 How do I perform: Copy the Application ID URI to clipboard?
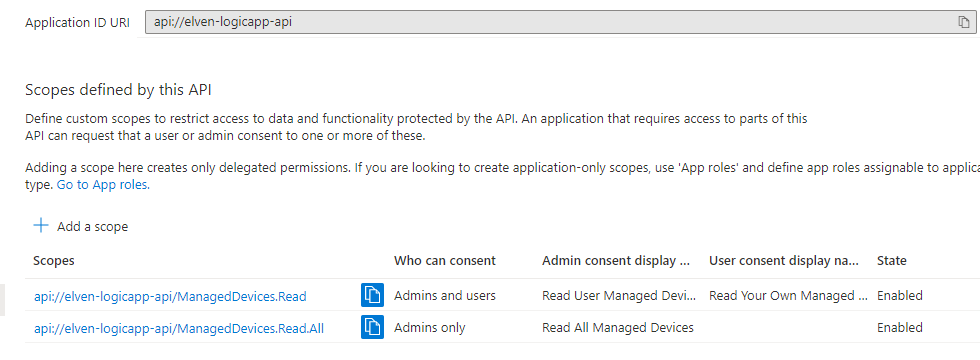pyautogui.click(x=964, y=22)
